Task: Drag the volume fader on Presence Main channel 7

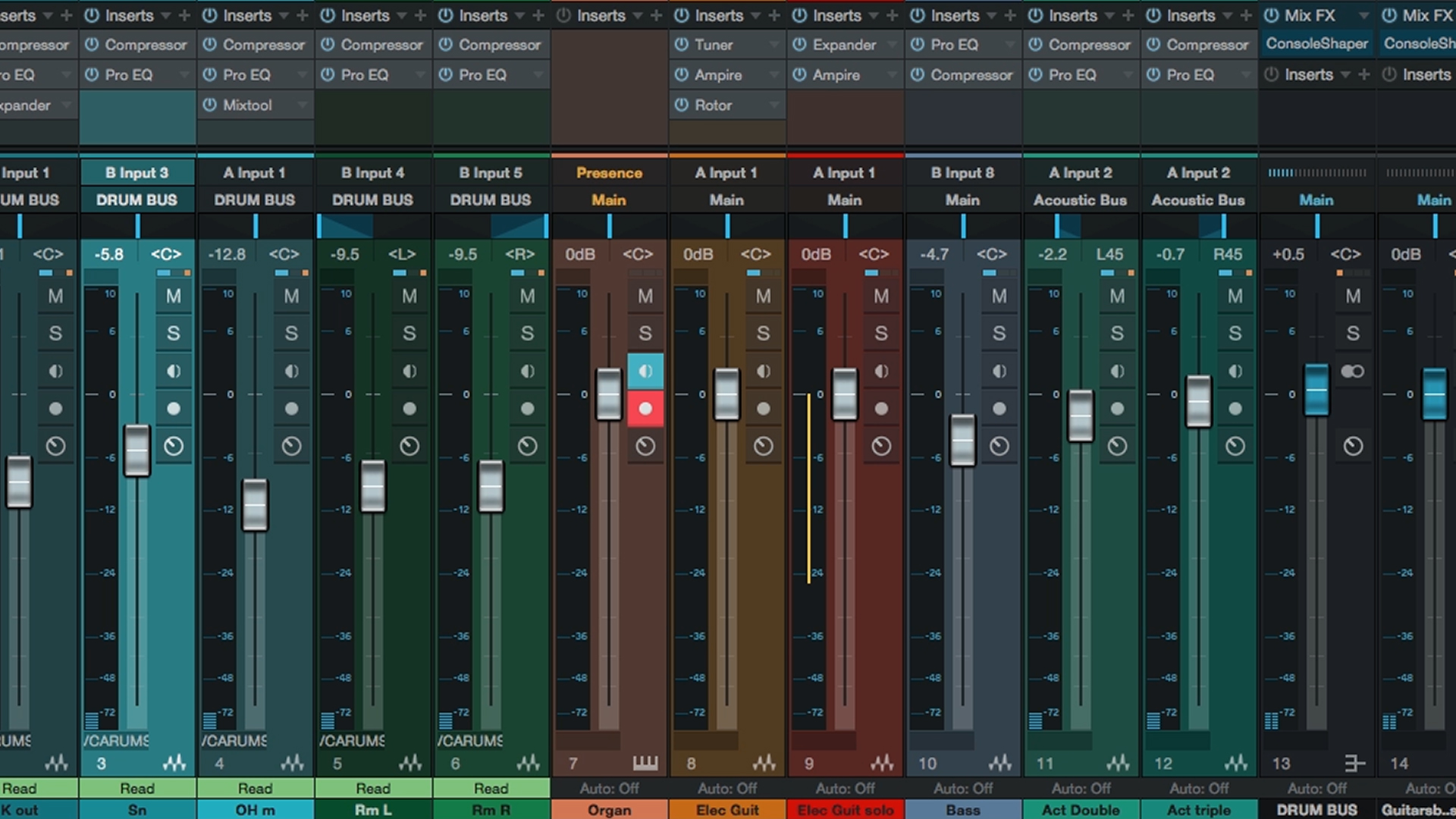Action: click(608, 392)
